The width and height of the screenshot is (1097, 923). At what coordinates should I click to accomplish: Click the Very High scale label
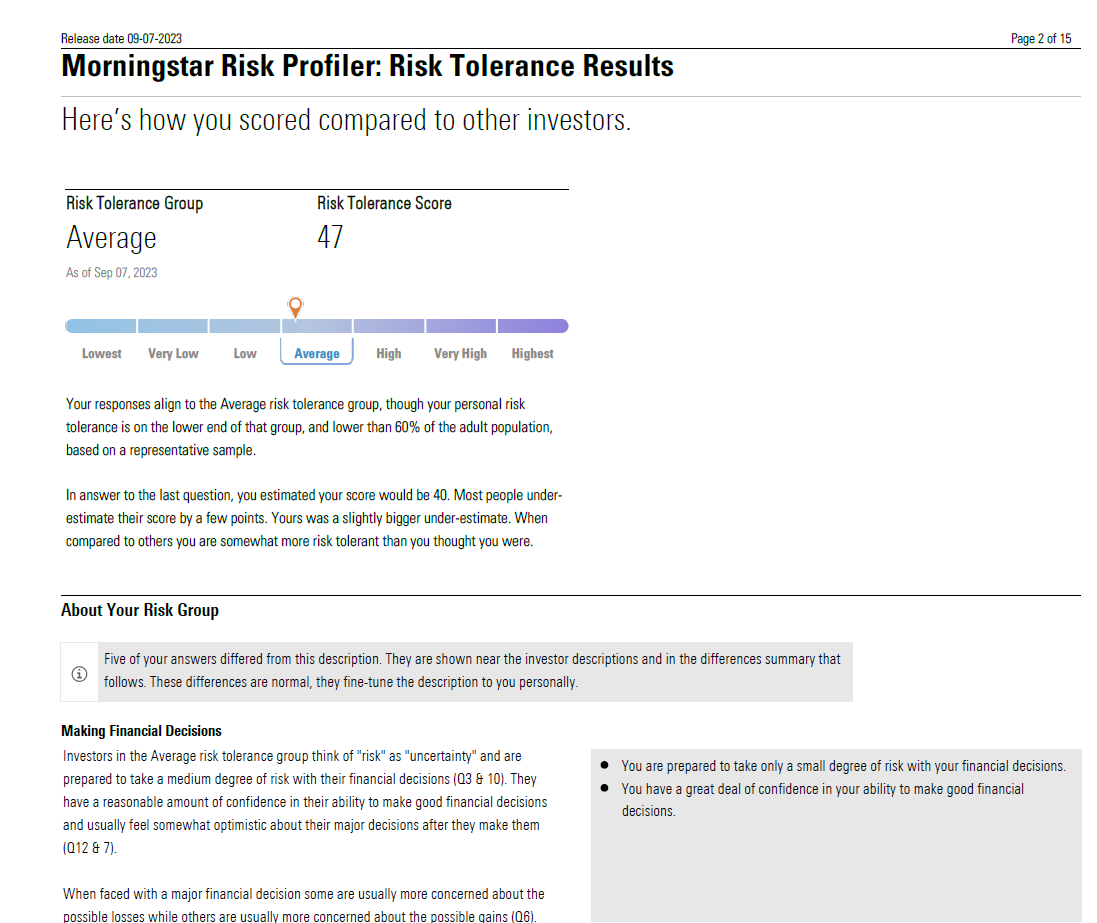coord(460,353)
